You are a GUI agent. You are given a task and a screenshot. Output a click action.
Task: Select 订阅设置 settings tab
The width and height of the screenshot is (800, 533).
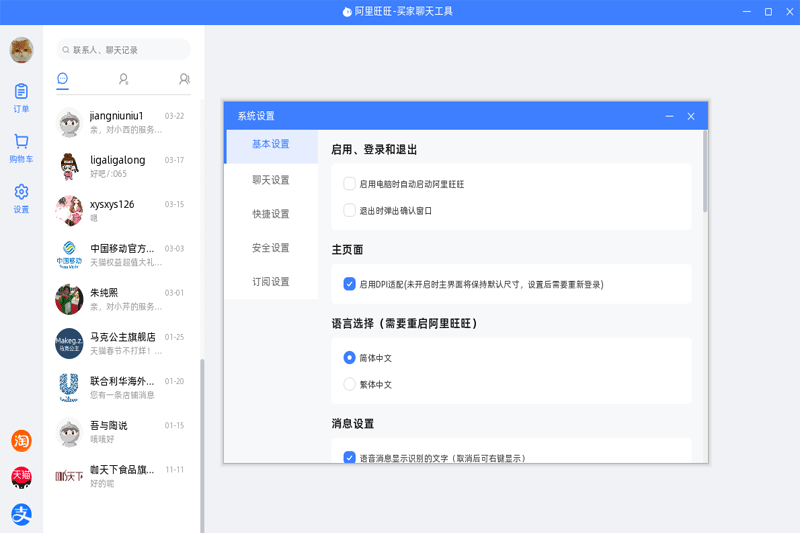pyautogui.click(x=271, y=282)
